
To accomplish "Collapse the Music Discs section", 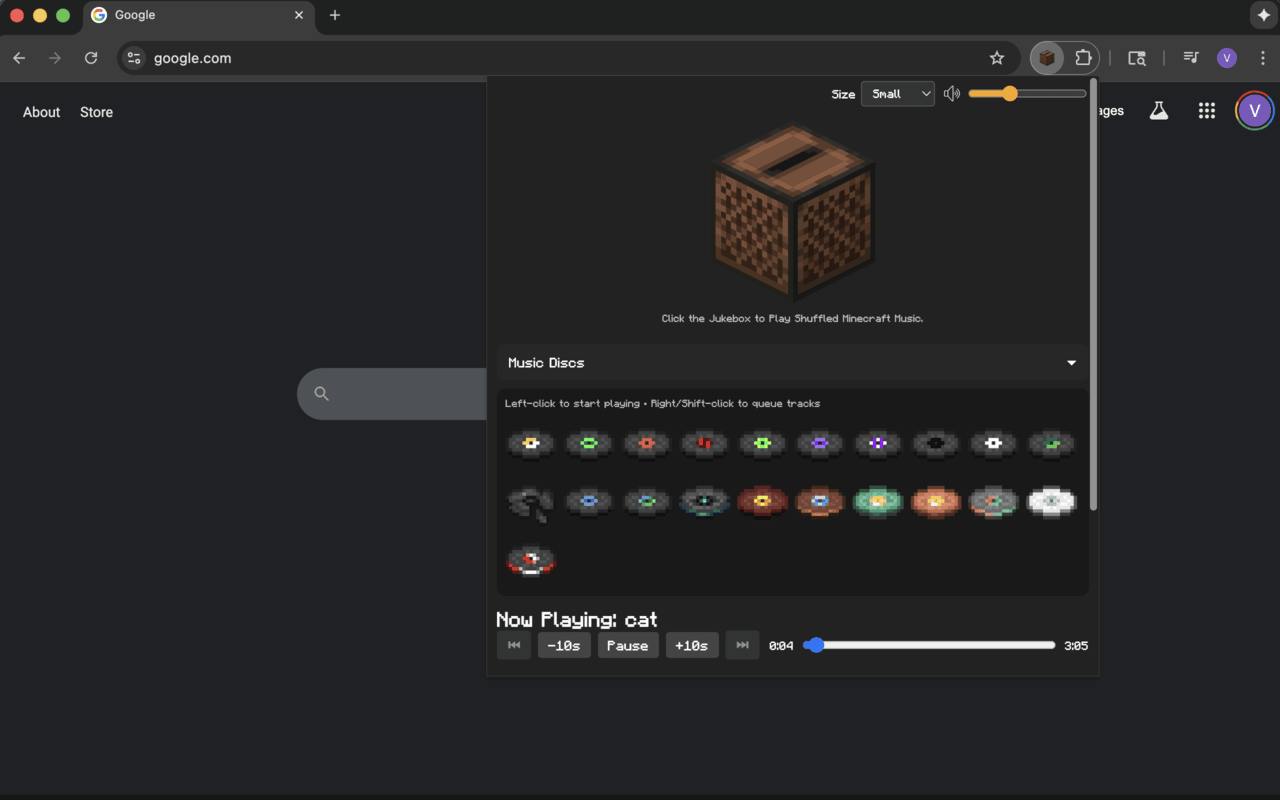I will point(1071,363).
